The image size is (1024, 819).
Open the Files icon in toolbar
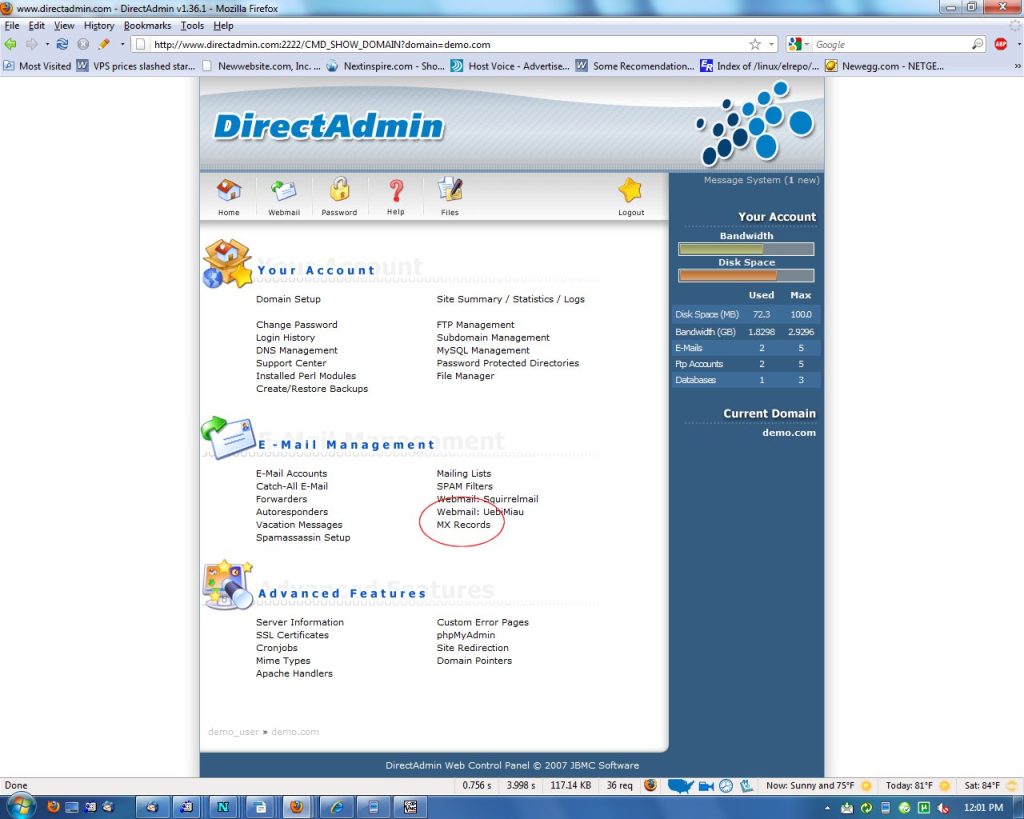[450, 190]
